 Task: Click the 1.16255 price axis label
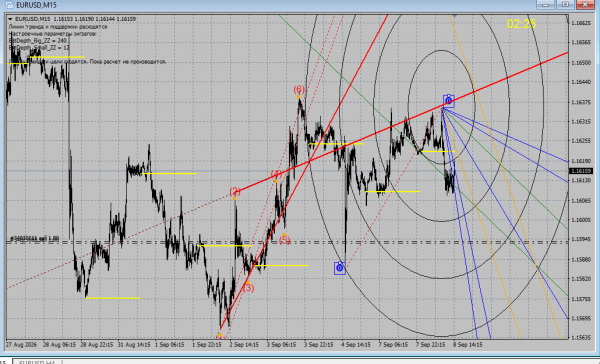[x=580, y=141]
